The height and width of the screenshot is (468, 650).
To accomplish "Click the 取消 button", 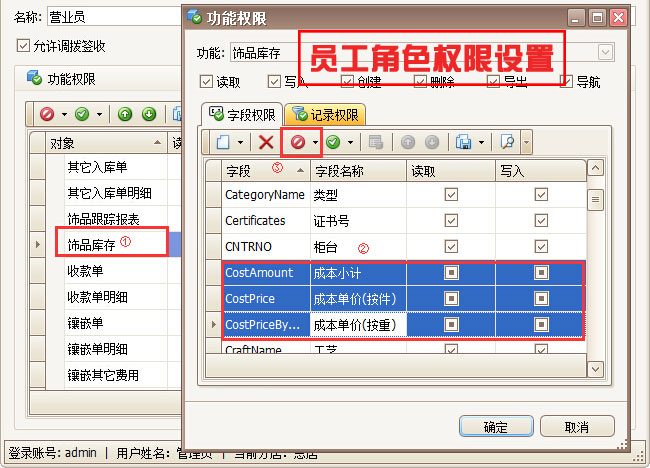I will click(576, 426).
